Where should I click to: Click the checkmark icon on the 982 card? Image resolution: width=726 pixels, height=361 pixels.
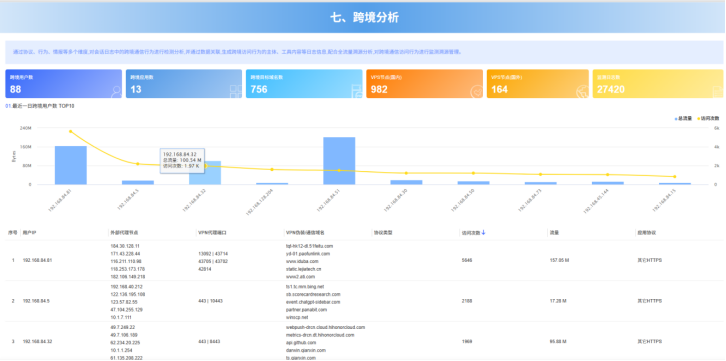point(476,92)
